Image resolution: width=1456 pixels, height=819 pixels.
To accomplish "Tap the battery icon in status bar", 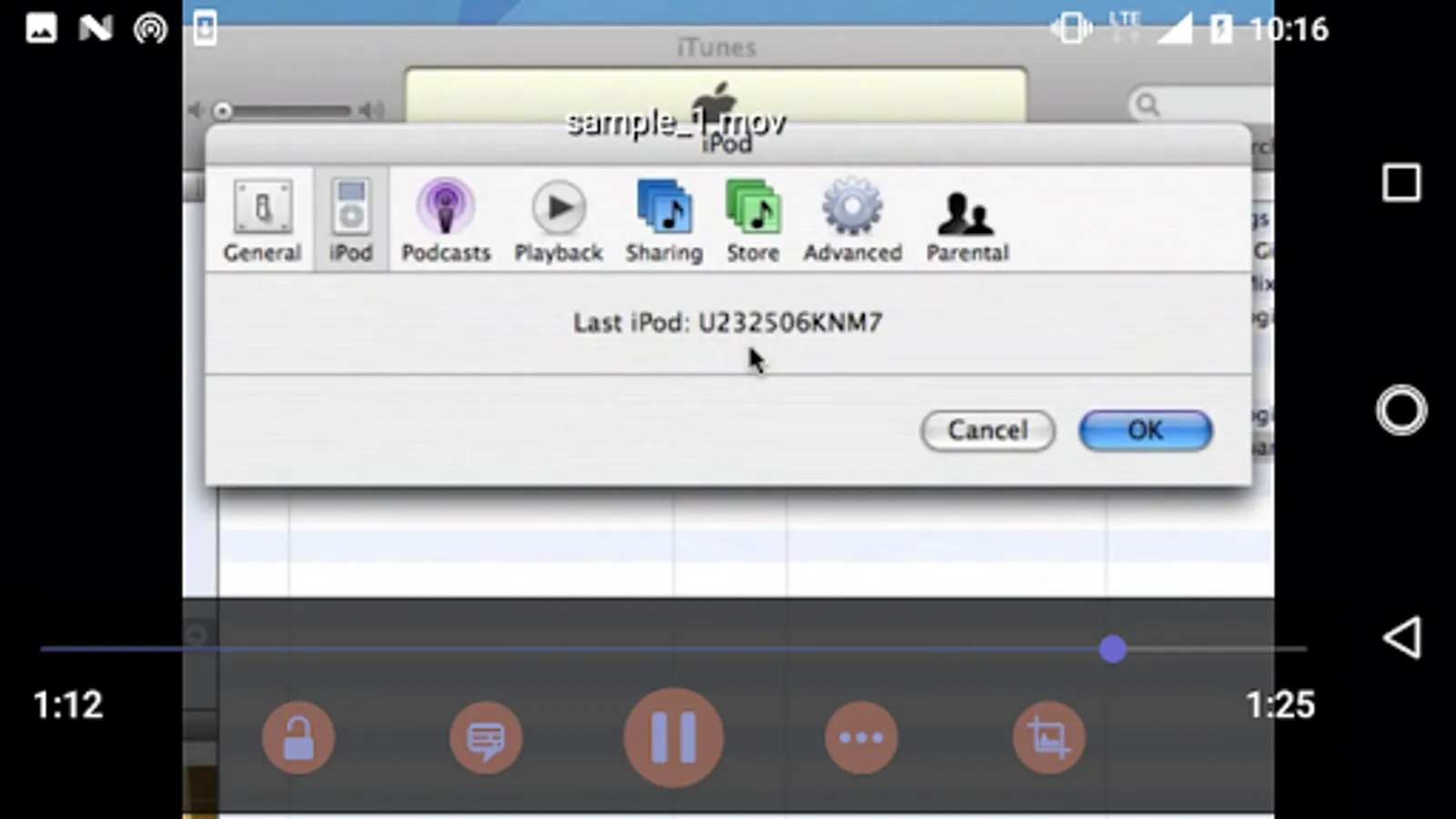I will point(1220,29).
